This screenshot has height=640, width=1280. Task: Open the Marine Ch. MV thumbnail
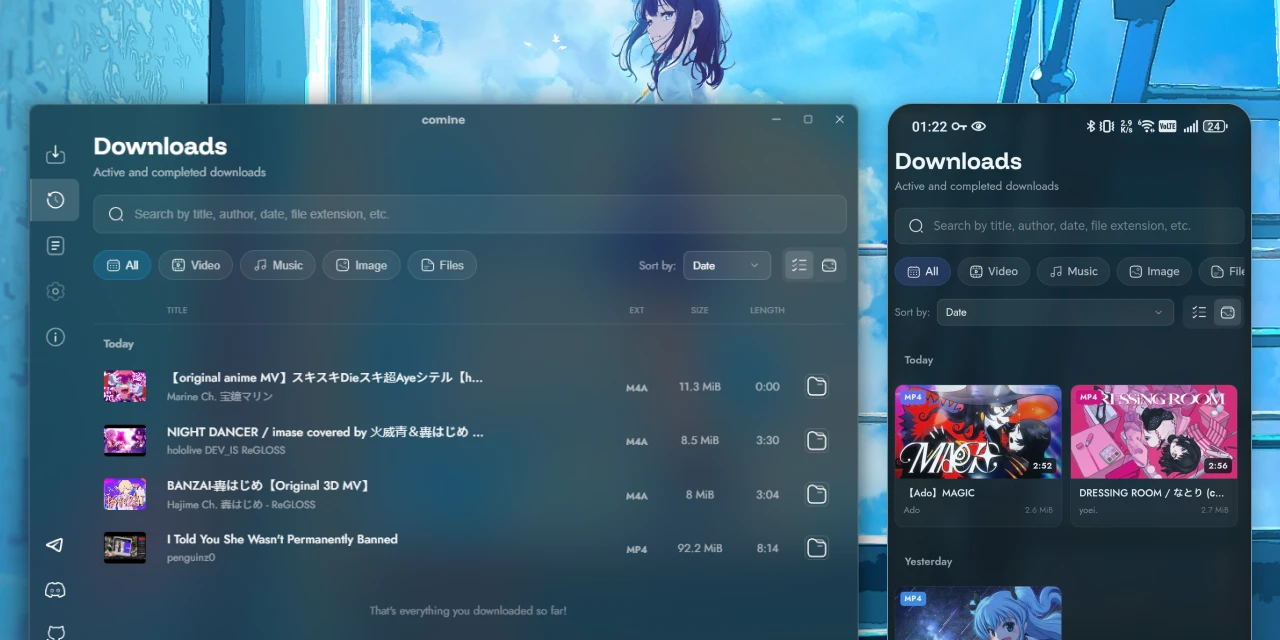[x=125, y=386]
